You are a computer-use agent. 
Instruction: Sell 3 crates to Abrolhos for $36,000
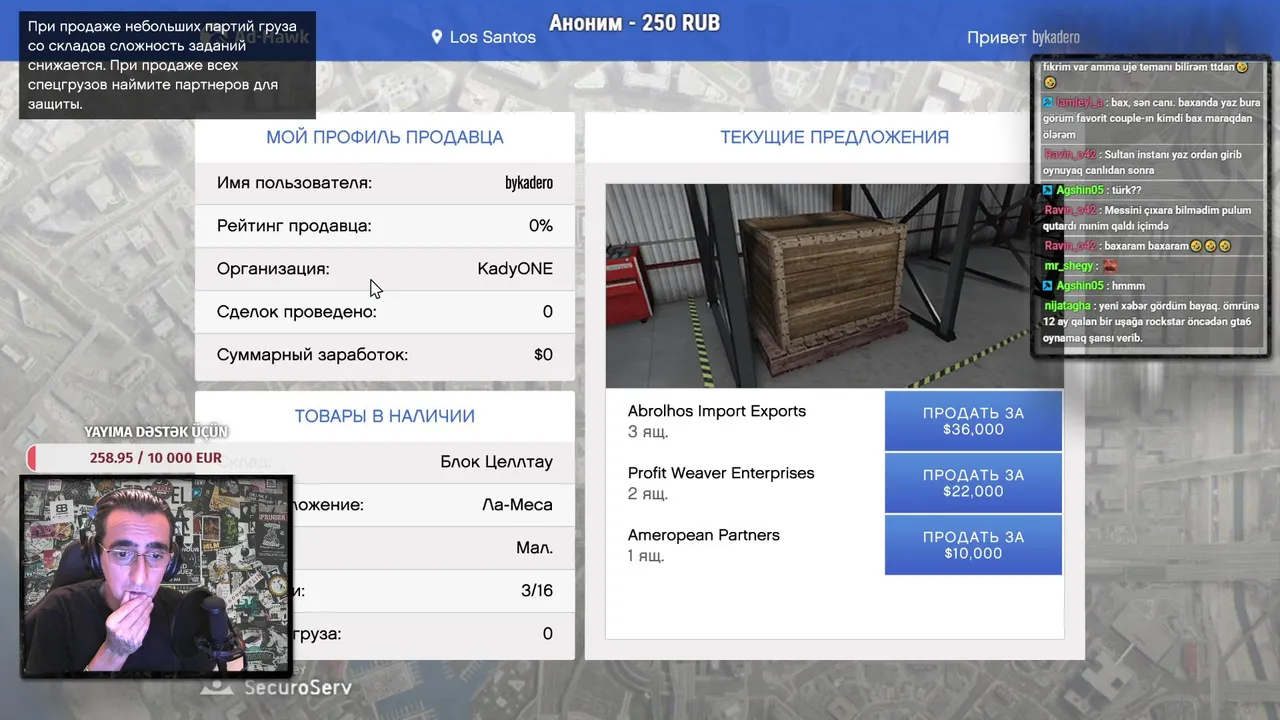click(x=973, y=421)
